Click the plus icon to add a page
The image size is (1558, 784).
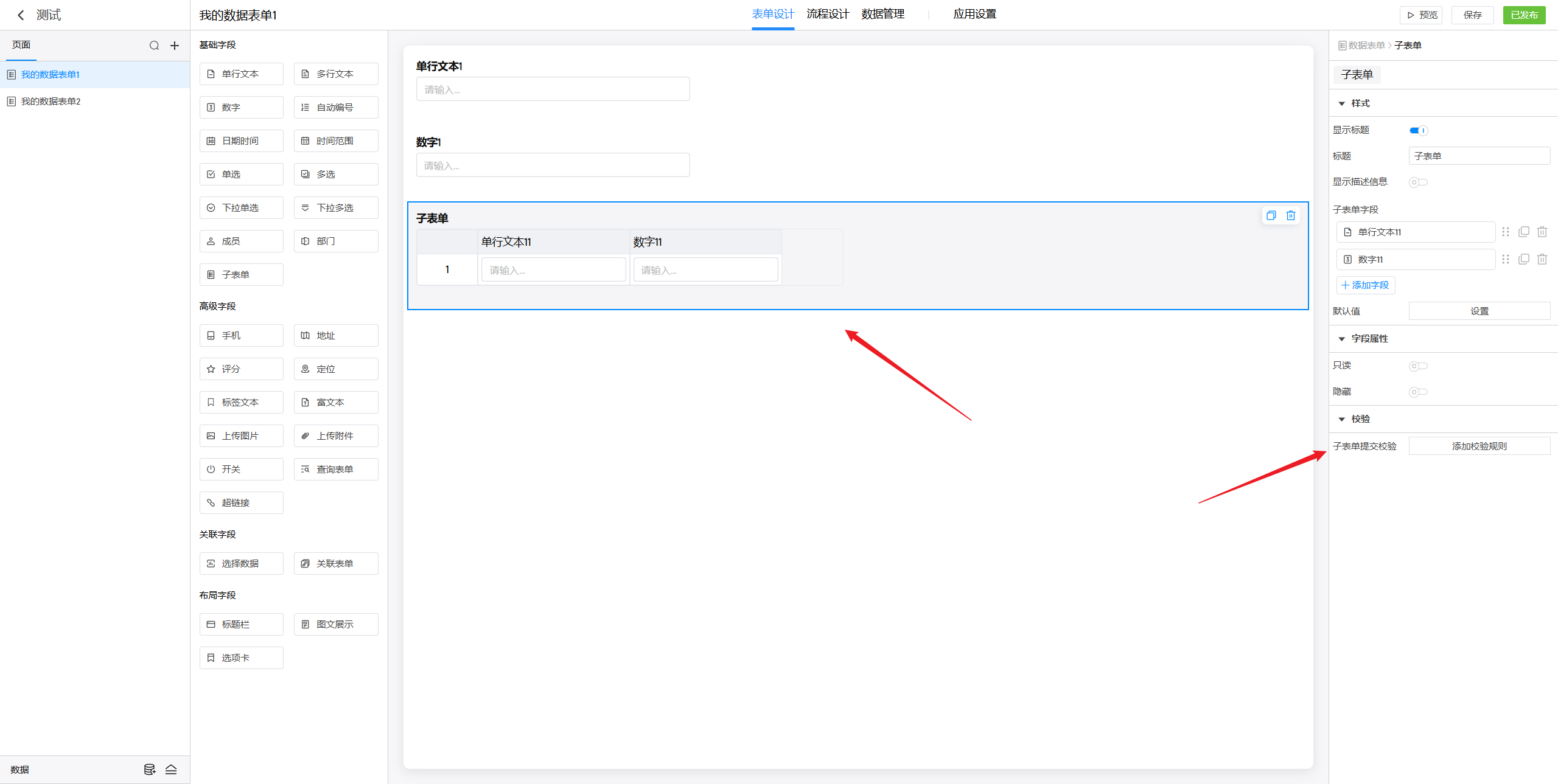[175, 46]
